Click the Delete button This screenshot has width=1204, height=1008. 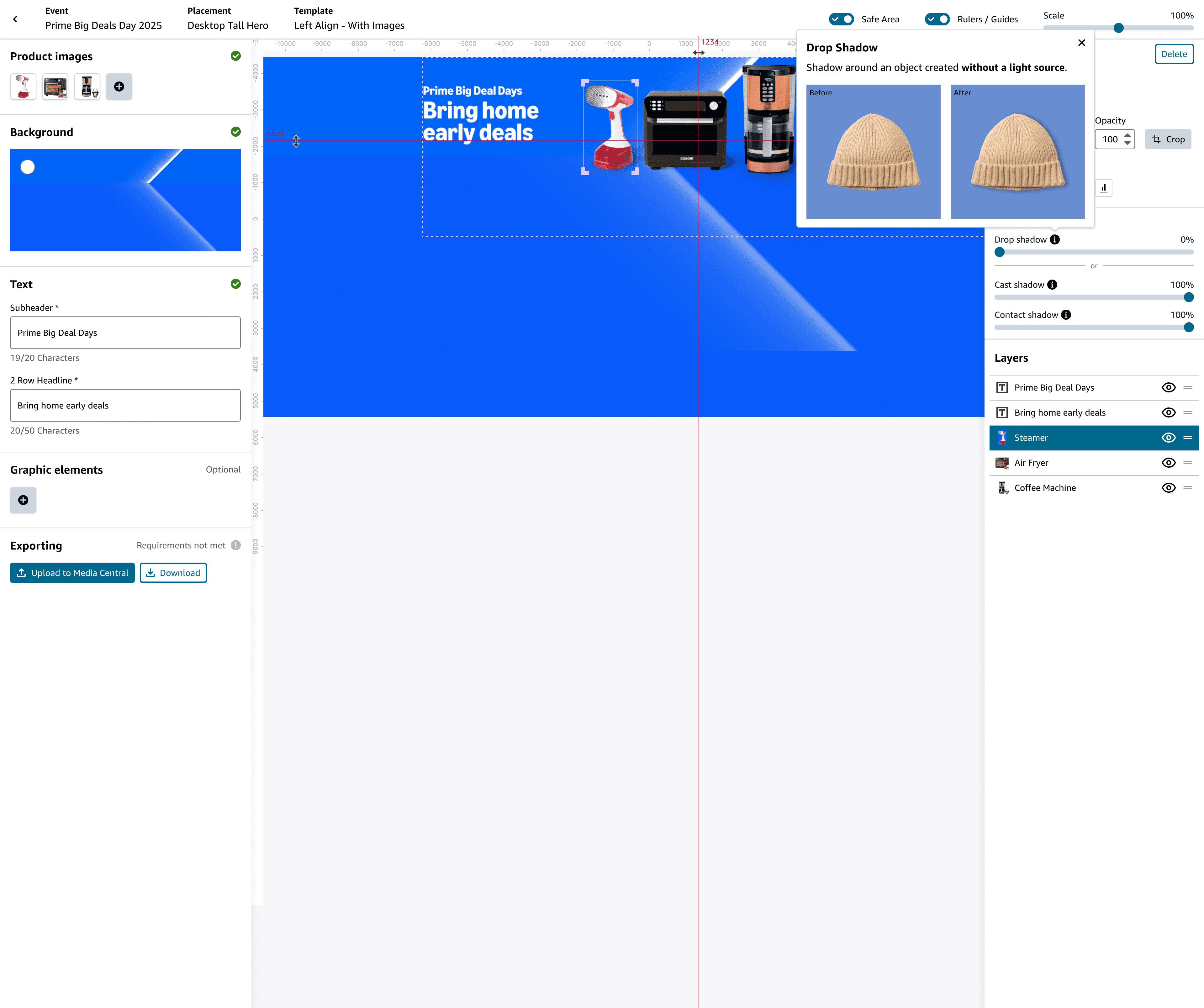[x=1174, y=54]
